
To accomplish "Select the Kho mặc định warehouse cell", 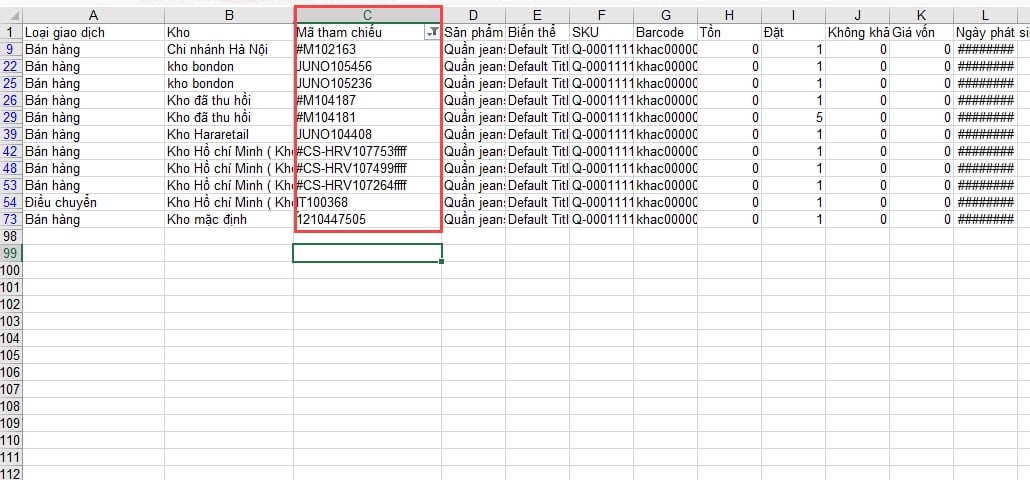I will (229, 219).
